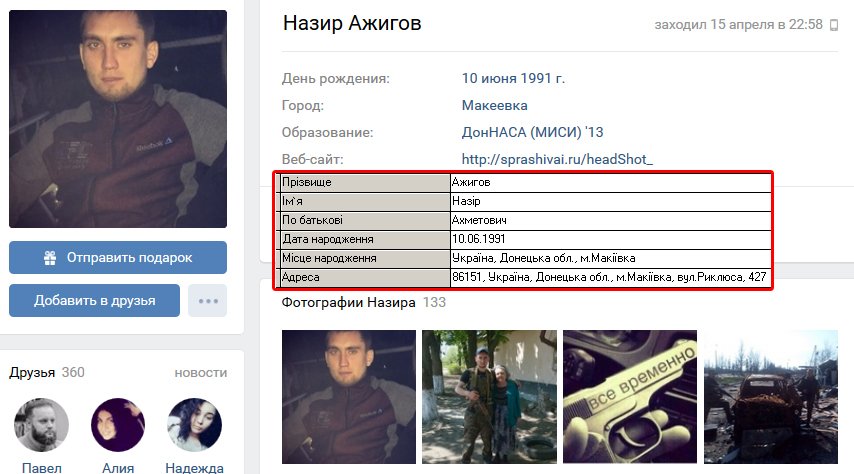Click Добавить в друзья button

(94, 301)
